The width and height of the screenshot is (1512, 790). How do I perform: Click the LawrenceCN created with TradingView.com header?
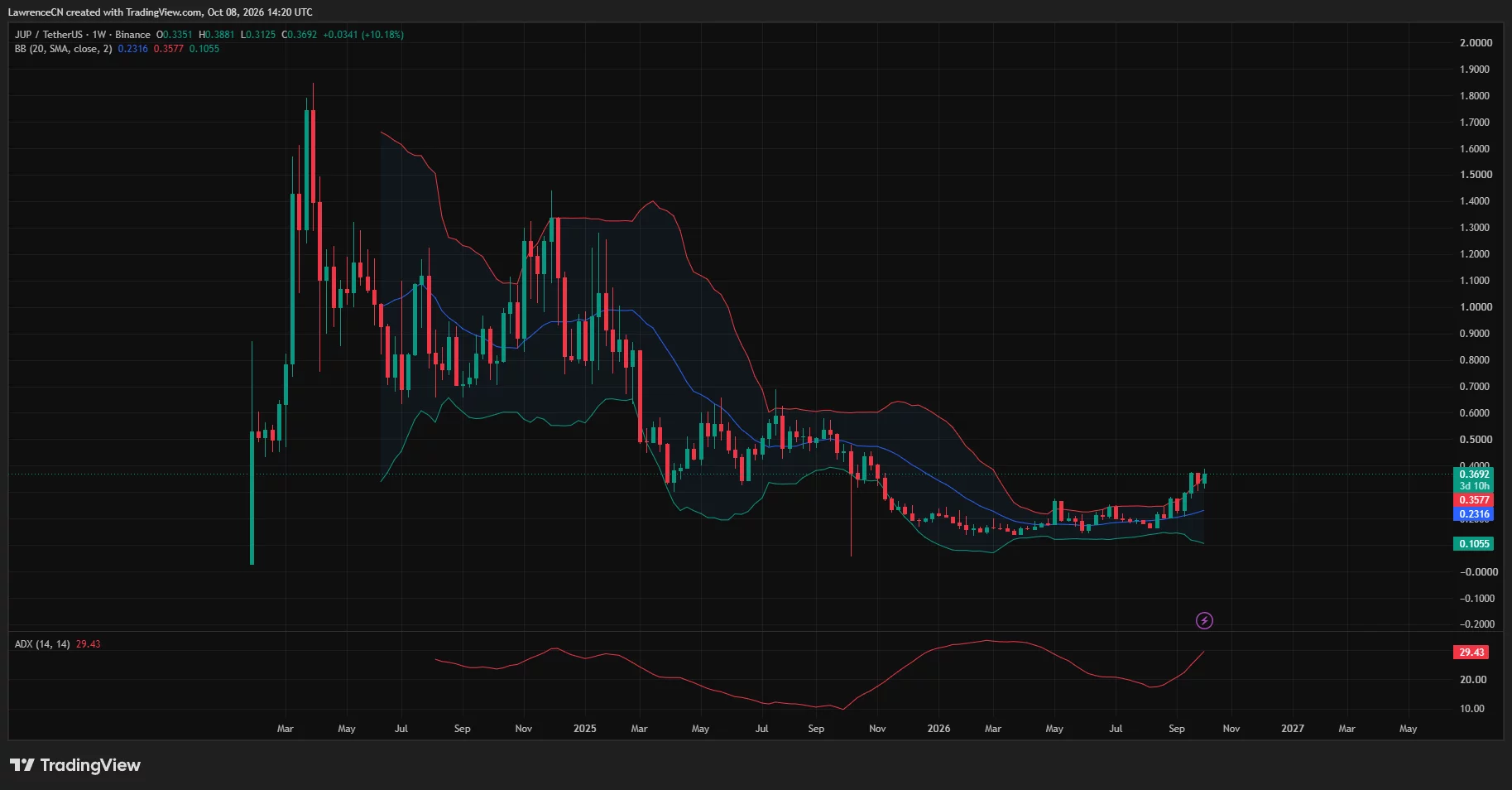[x=161, y=12]
